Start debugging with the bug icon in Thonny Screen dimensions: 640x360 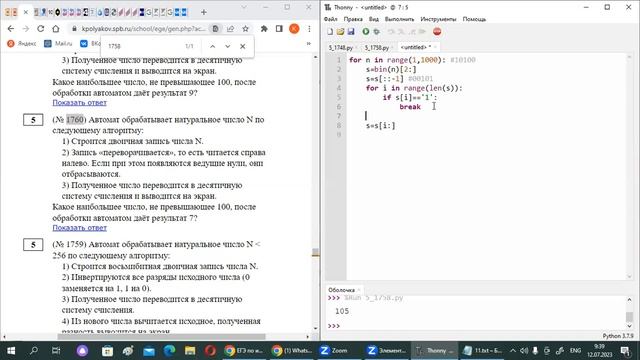click(376, 31)
